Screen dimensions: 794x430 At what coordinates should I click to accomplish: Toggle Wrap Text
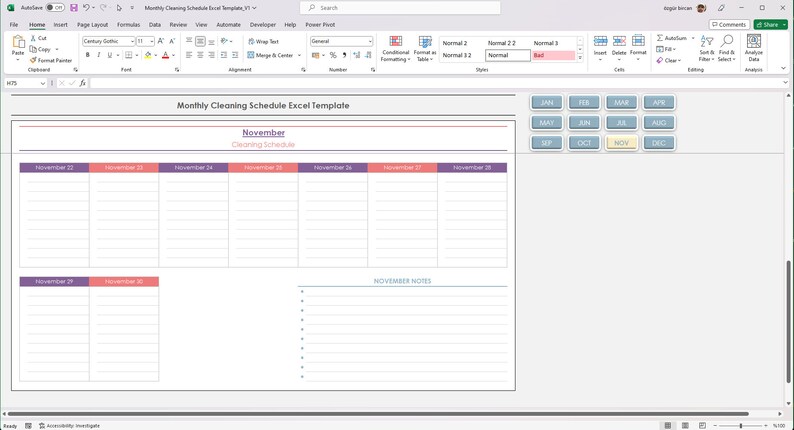pyautogui.click(x=263, y=42)
